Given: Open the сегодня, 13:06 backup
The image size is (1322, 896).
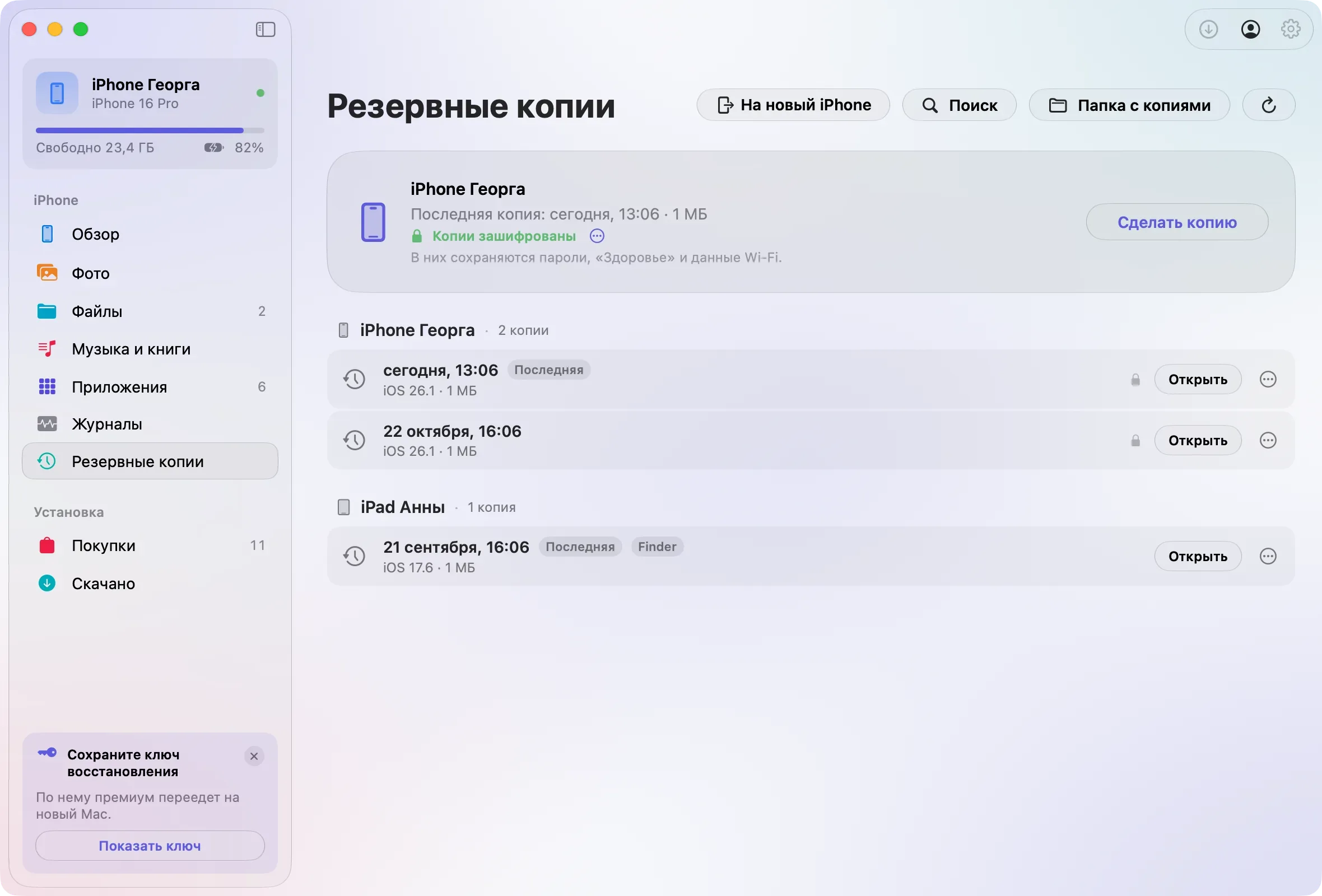Looking at the screenshot, I should click(1198, 379).
